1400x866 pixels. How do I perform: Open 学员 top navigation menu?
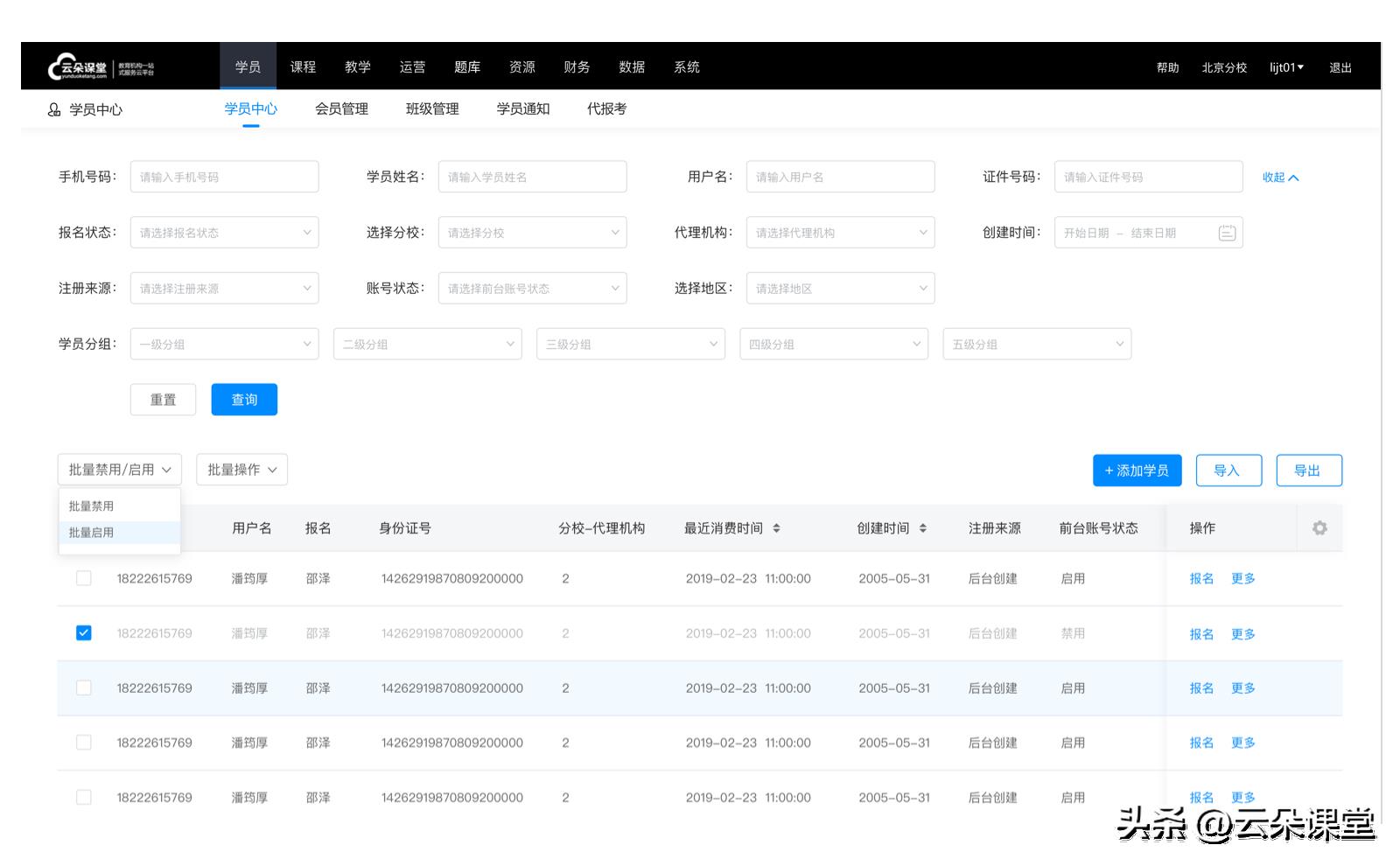(x=248, y=66)
